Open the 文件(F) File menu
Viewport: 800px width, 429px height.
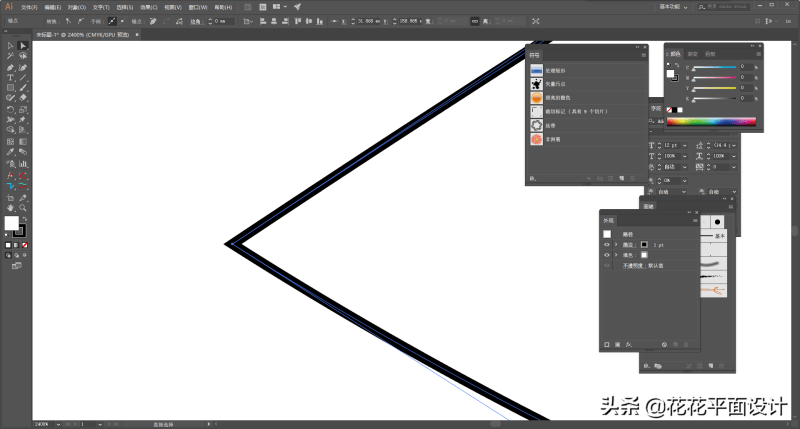(x=28, y=6)
